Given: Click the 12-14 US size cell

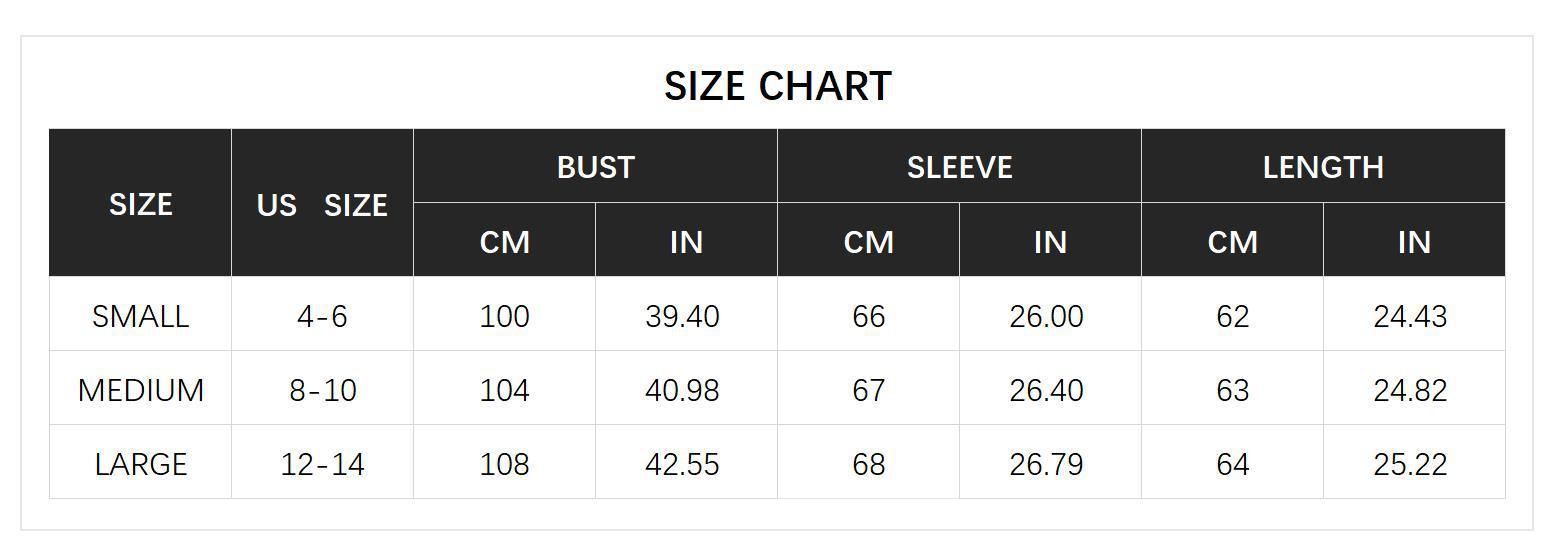Looking at the screenshot, I should pyautogui.click(x=322, y=464).
